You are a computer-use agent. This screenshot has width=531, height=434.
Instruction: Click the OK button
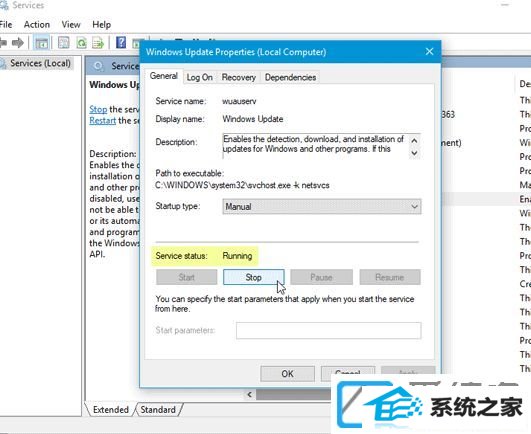coord(287,374)
